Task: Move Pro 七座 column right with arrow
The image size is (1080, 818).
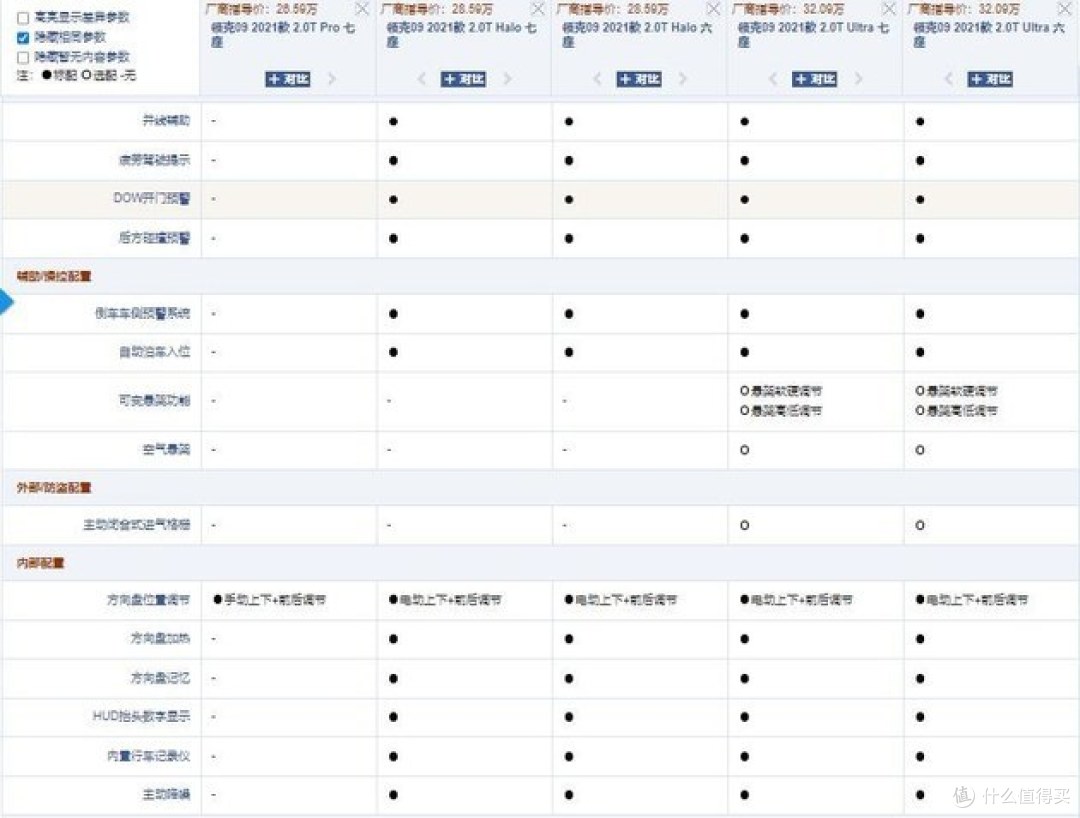Action: tap(332, 78)
